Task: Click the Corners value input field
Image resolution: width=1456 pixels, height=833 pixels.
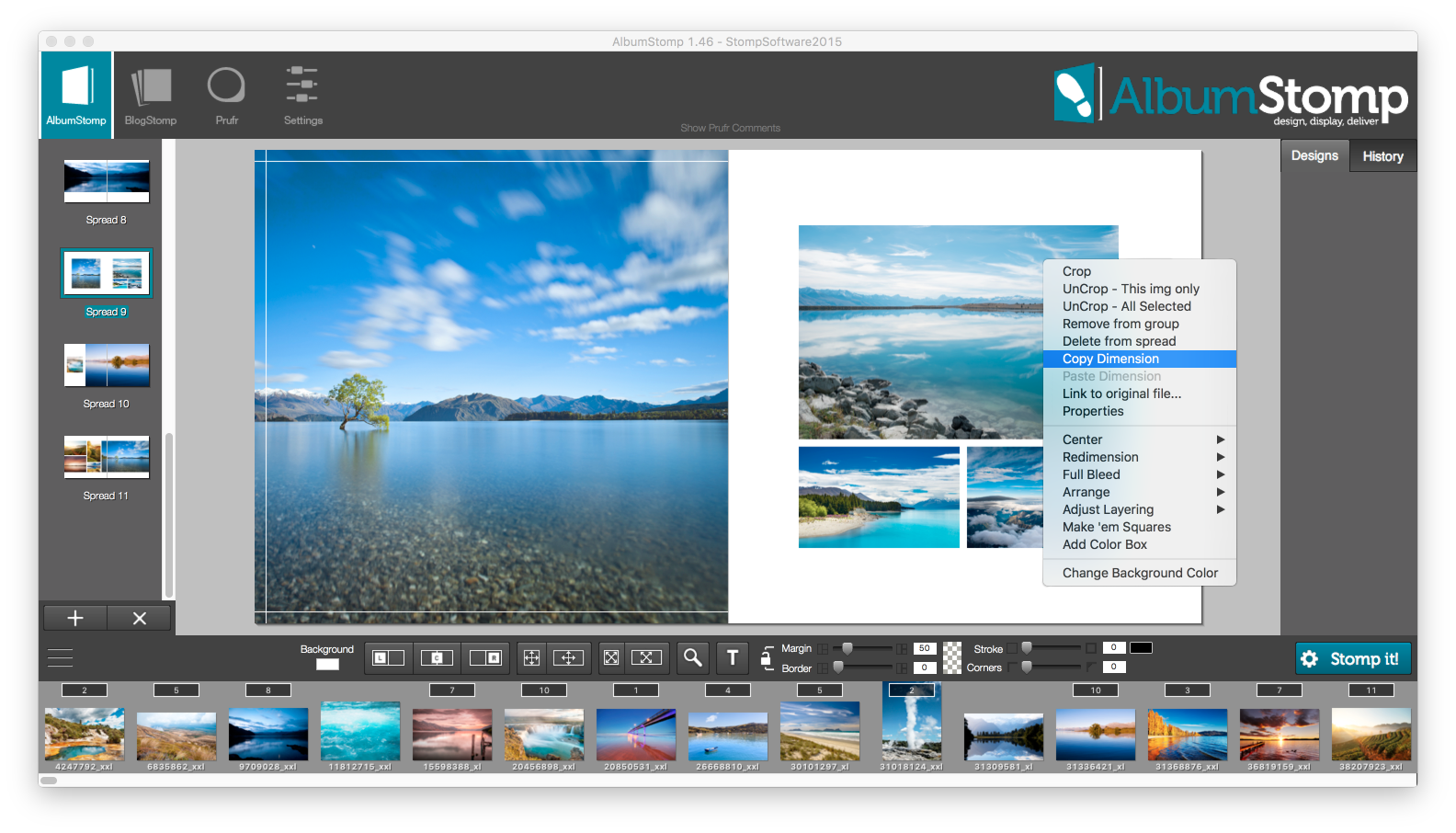Action: click(x=1114, y=668)
